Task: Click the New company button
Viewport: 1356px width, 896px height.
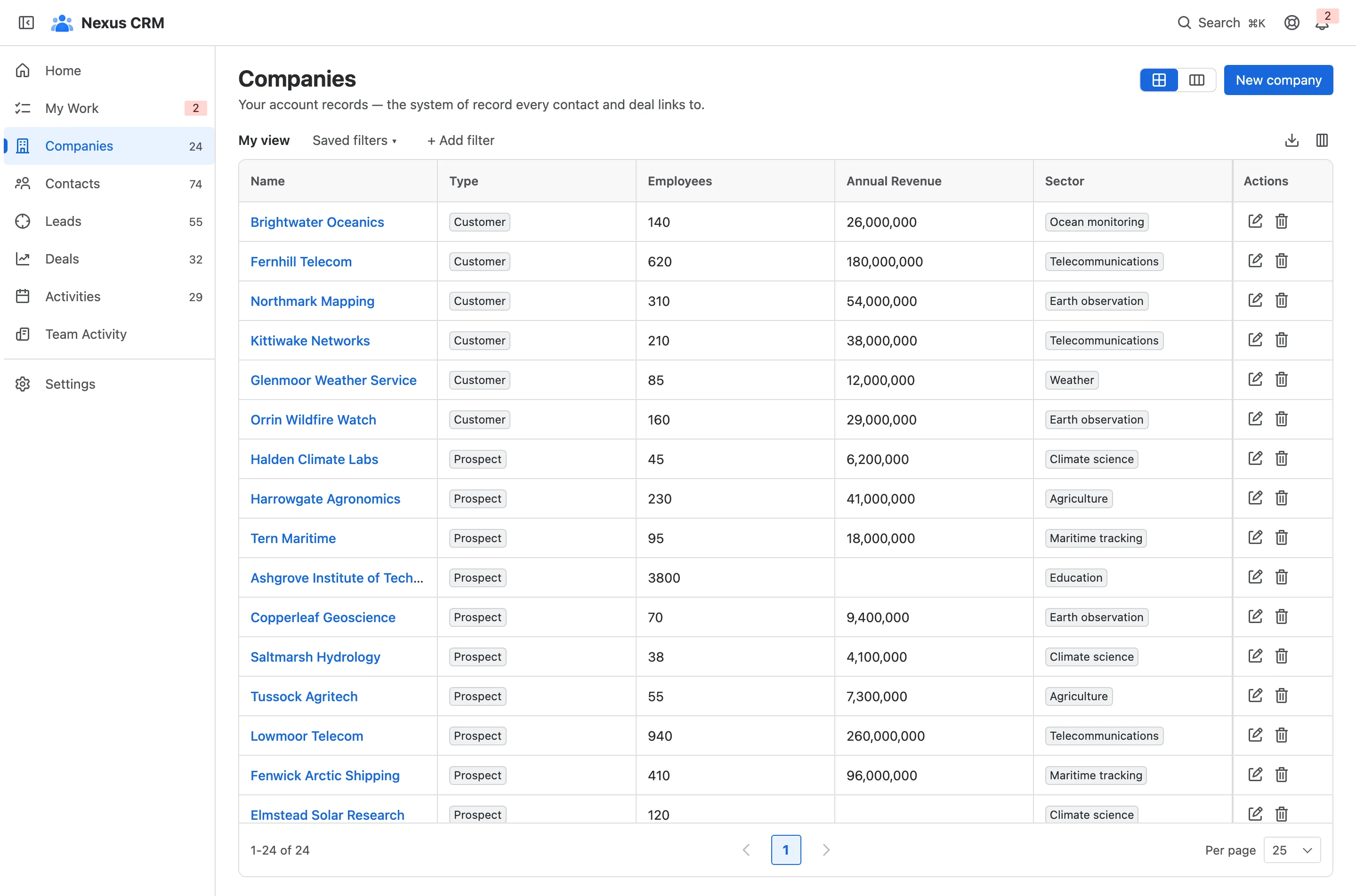Action: click(x=1278, y=80)
